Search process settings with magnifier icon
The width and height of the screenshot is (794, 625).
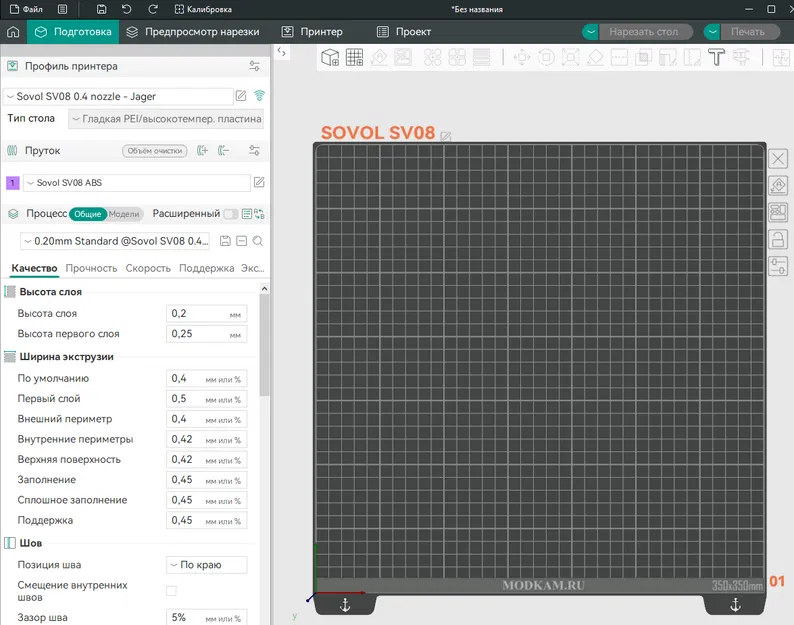click(258, 241)
